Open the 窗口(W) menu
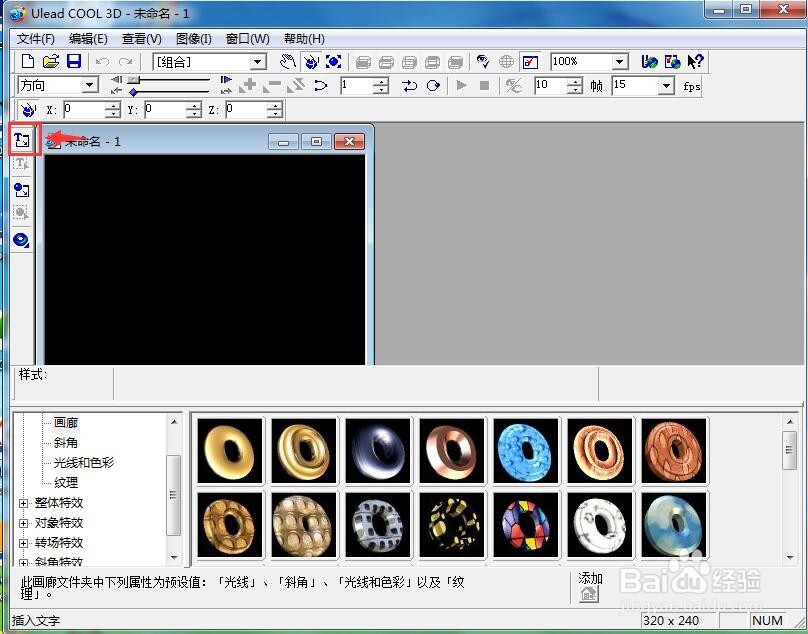Viewport: 808px width, 634px height. (x=247, y=39)
